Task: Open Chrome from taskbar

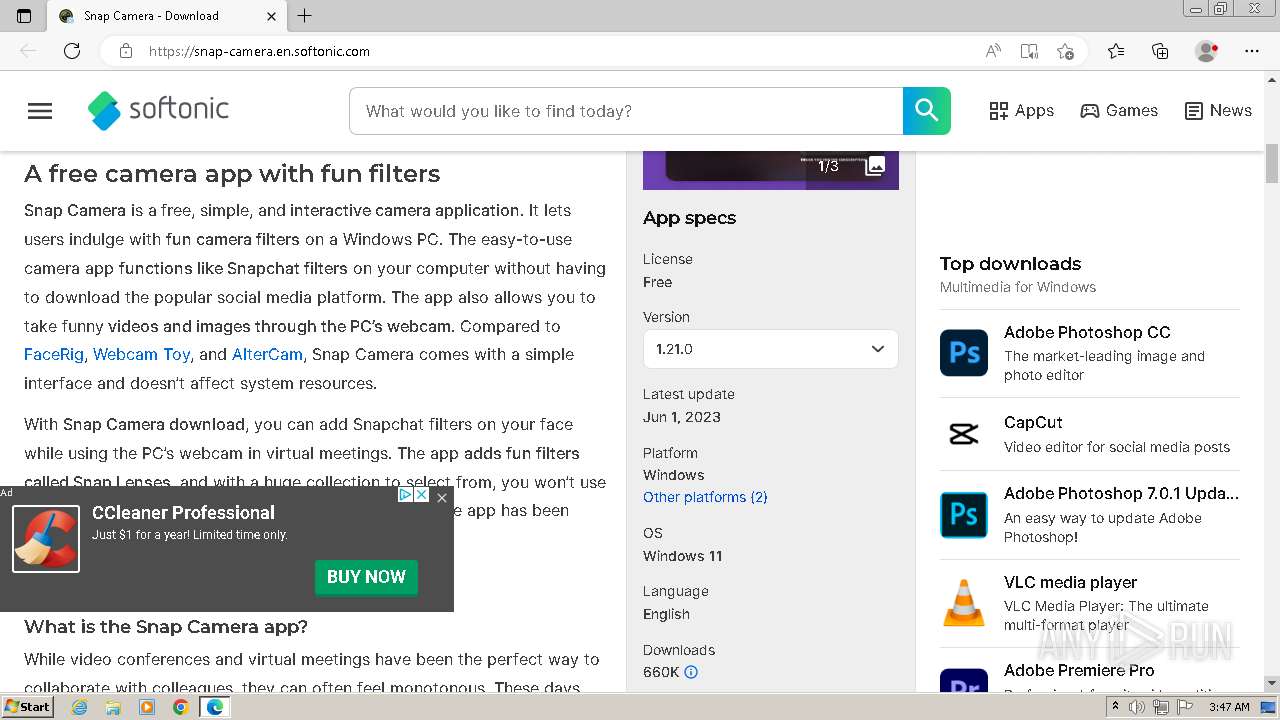Action: tap(180, 707)
